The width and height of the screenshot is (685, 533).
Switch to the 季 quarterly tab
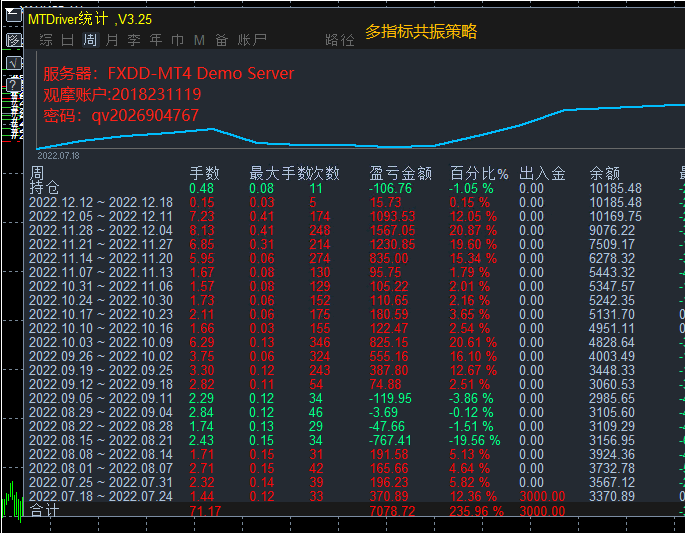pos(133,40)
